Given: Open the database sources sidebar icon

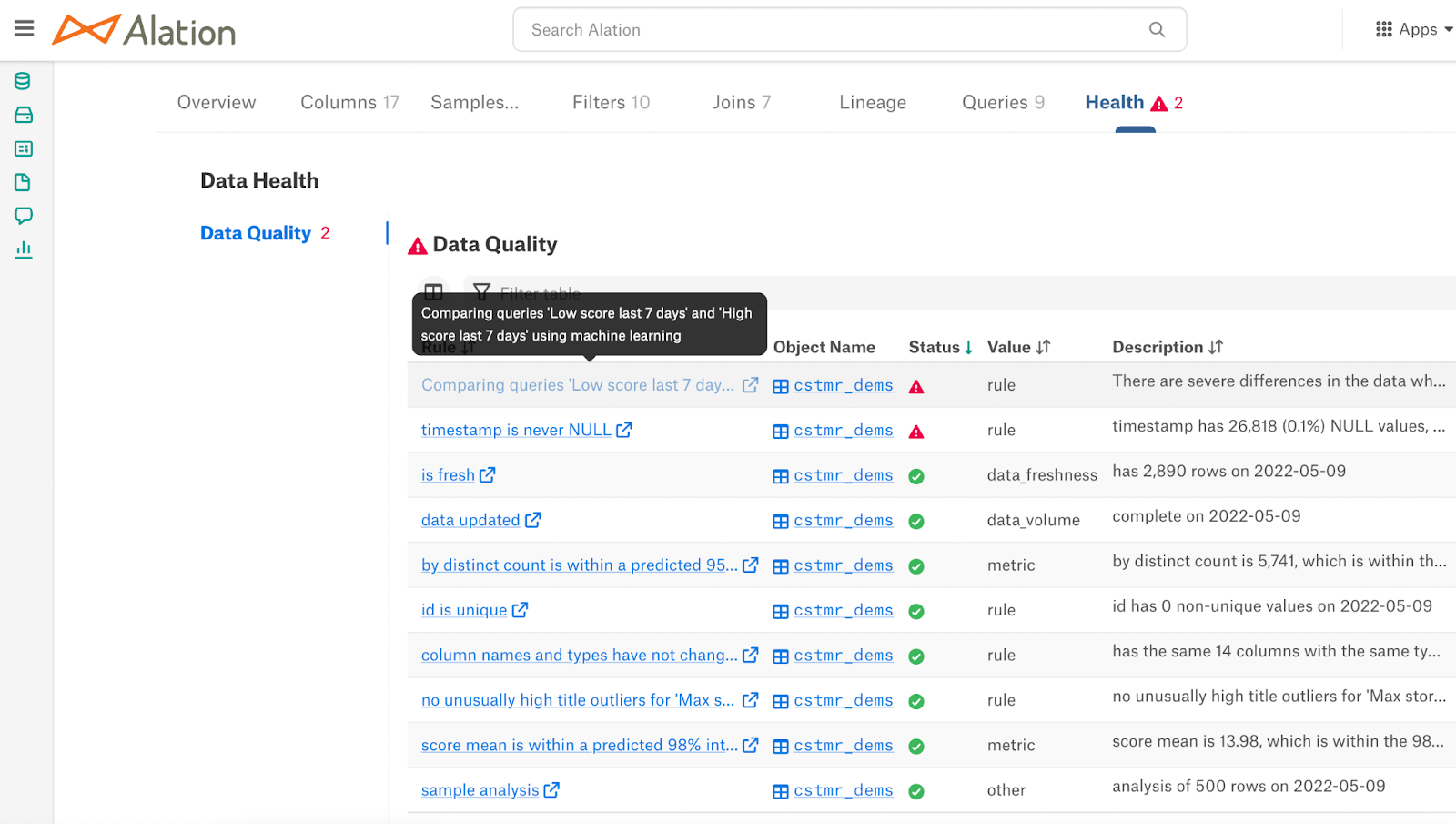Looking at the screenshot, I should coord(23,81).
